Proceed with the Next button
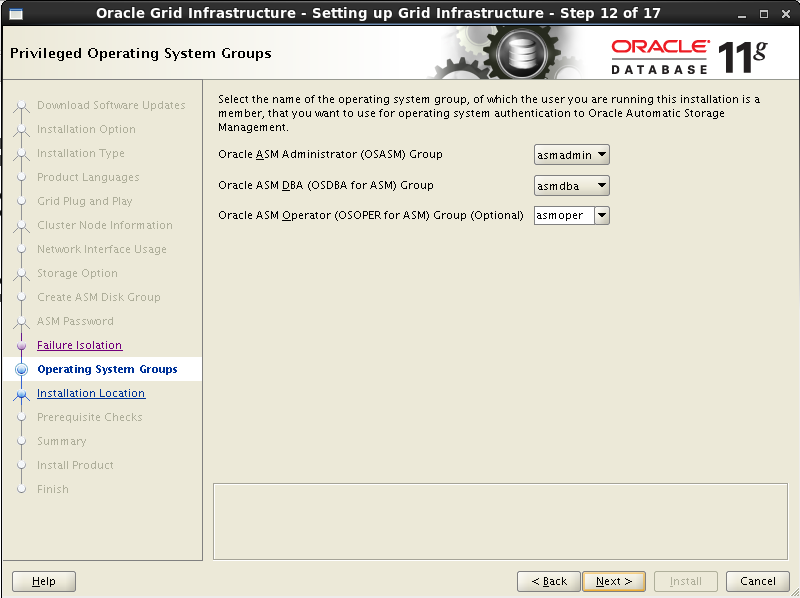The image size is (800, 598). click(x=614, y=581)
